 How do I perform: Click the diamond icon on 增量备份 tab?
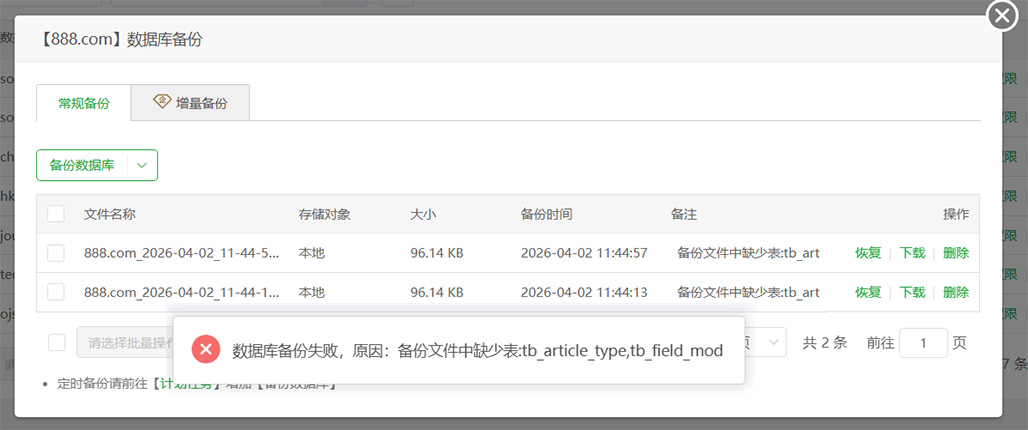coord(161,102)
